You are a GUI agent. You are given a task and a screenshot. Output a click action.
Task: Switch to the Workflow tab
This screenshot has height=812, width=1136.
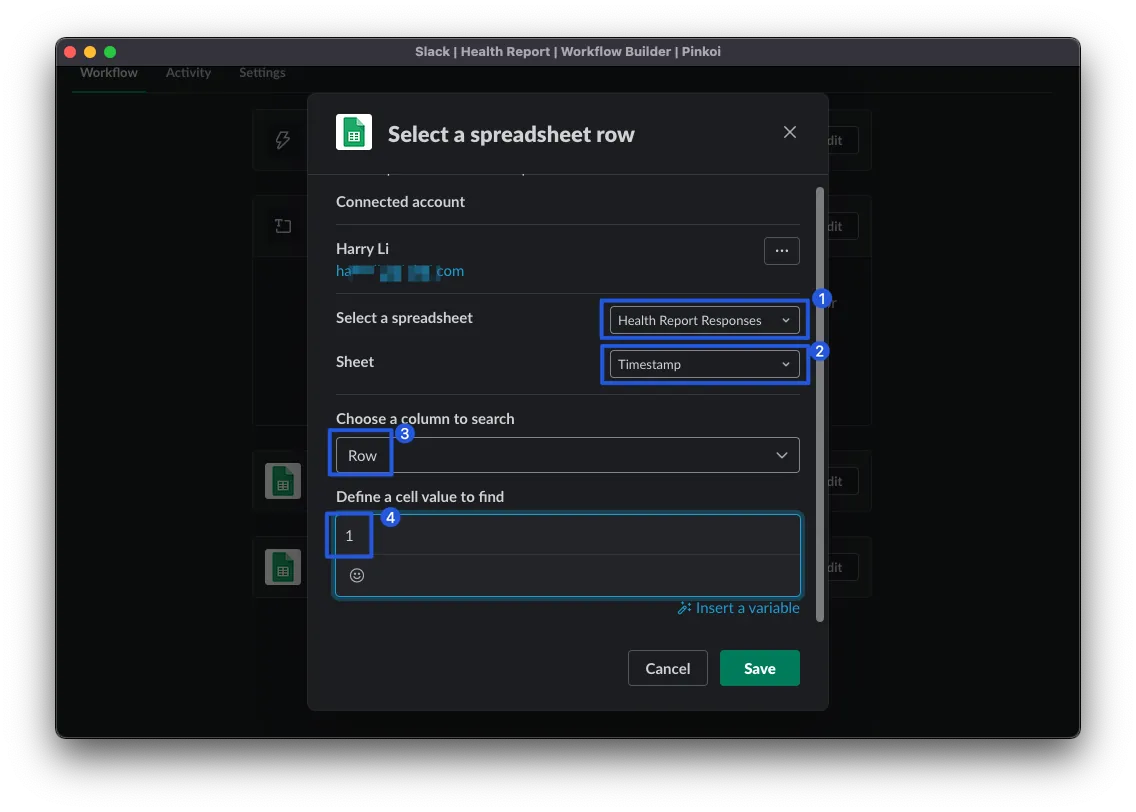click(x=109, y=73)
